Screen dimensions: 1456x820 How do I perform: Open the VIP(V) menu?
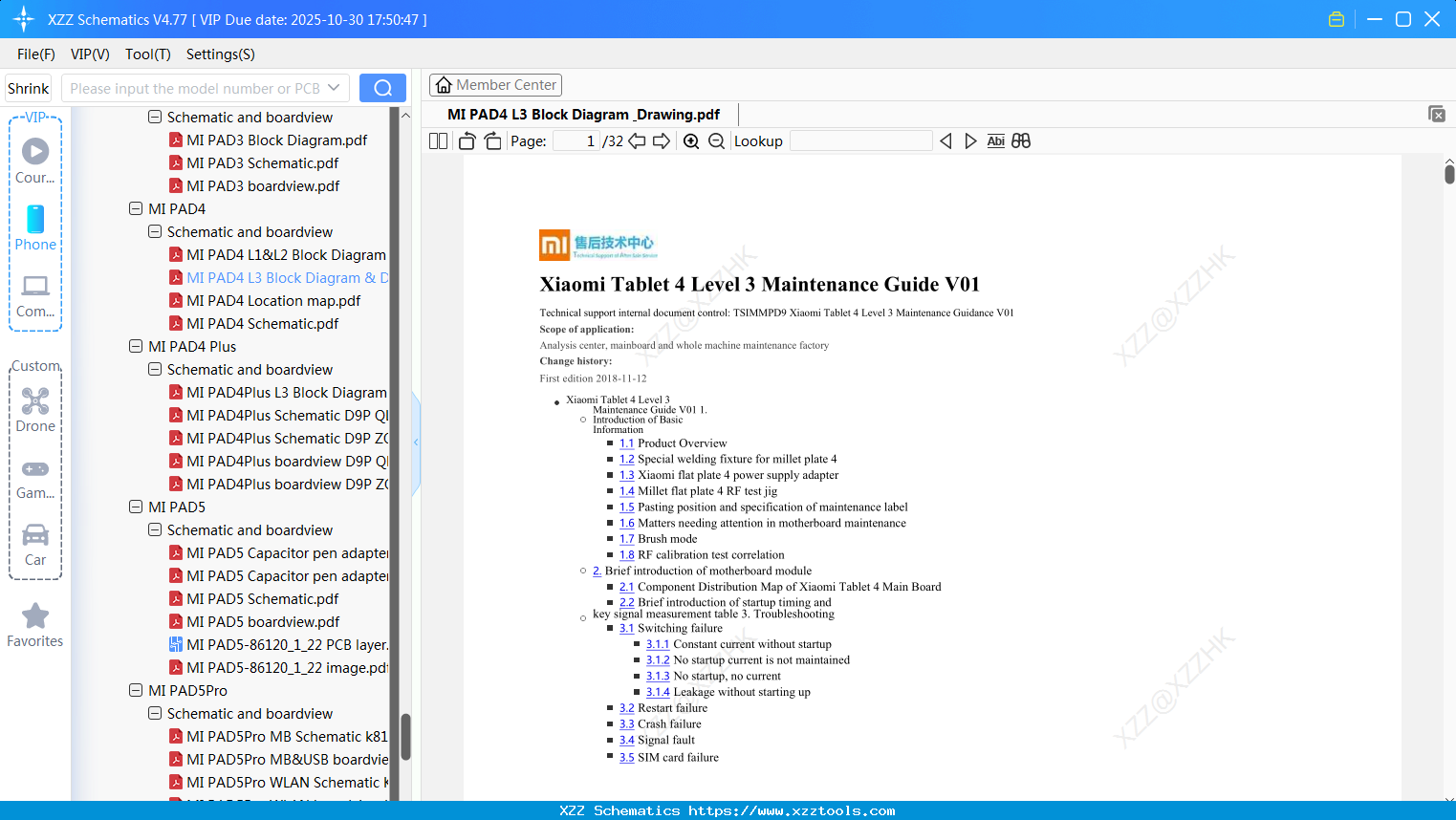point(90,54)
